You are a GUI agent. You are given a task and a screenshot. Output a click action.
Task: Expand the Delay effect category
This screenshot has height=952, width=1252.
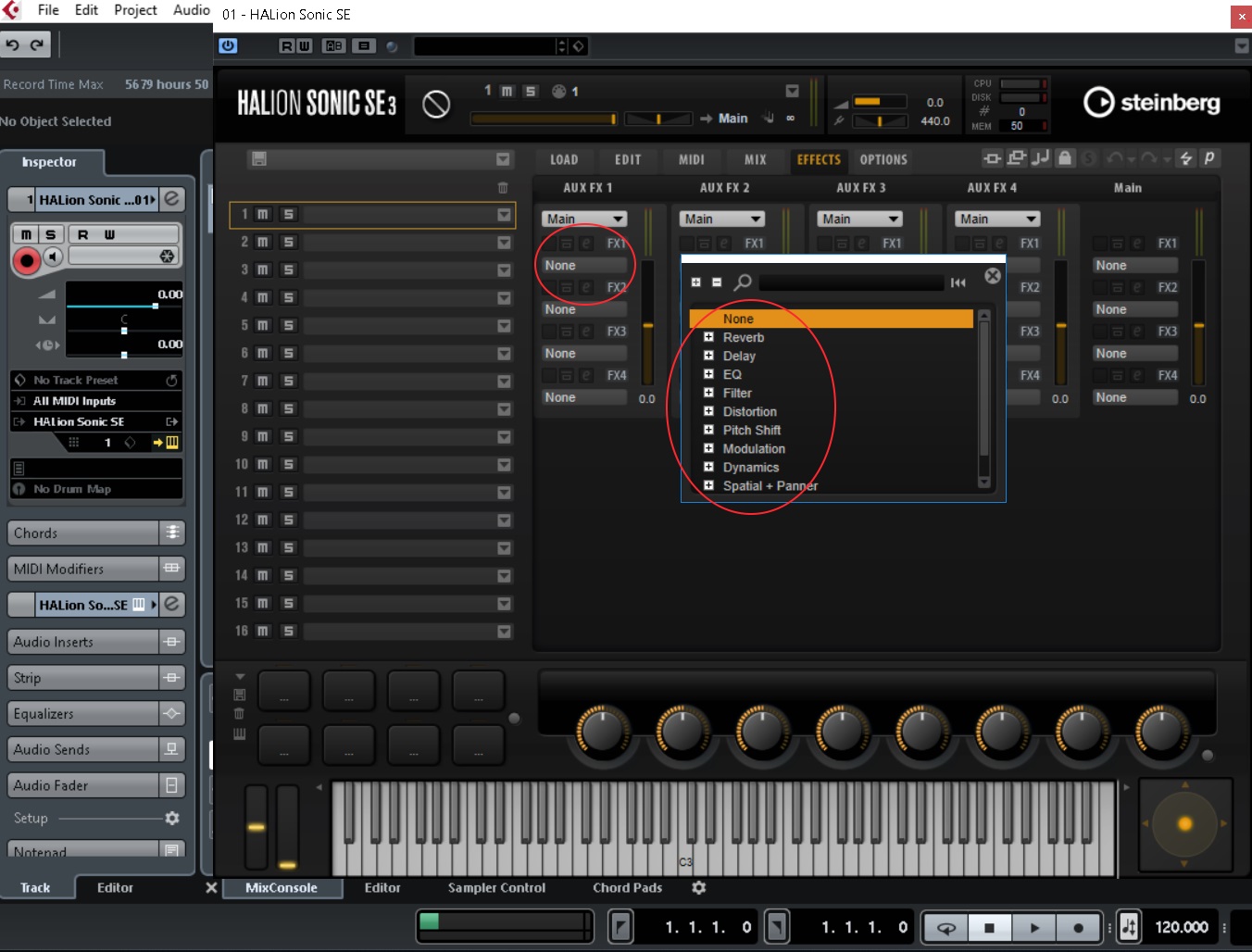pos(708,356)
